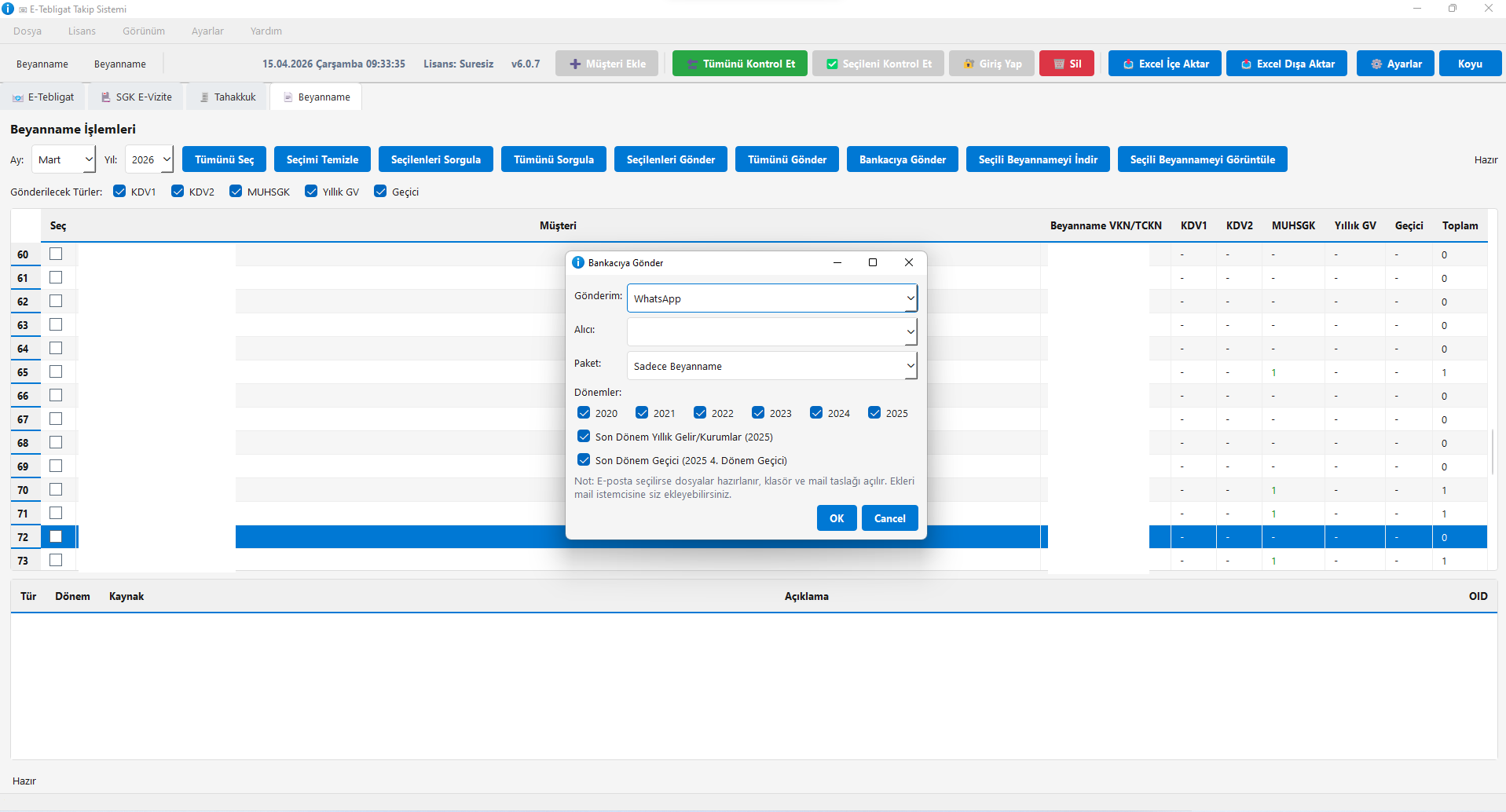The image size is (1506, 812).
Task: Click the trash icon on Sil button
Action: 1058,64
